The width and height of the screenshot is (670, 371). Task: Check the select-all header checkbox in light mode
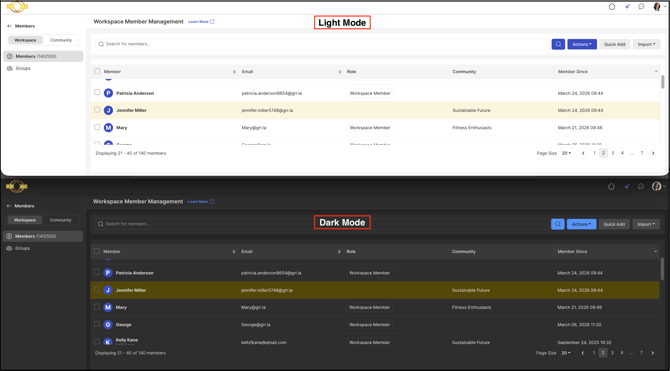(97, 71)
